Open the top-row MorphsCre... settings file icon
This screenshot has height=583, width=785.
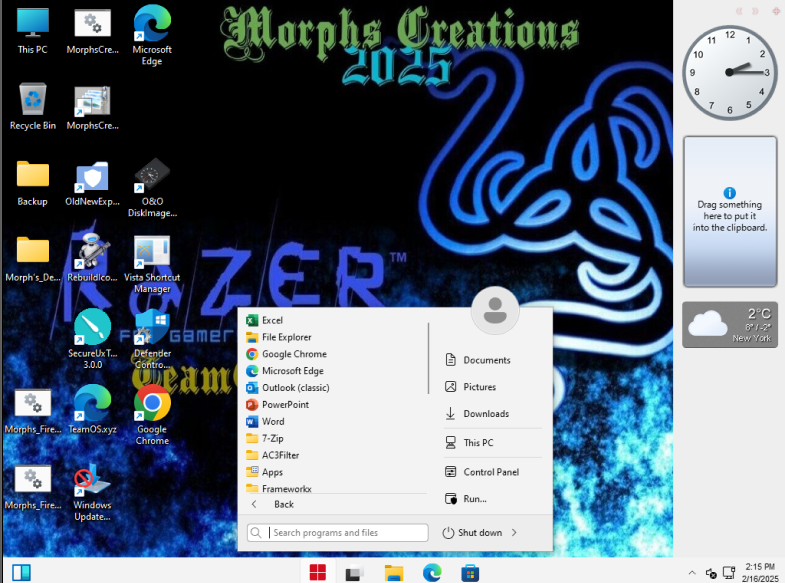tap(92, 32)
